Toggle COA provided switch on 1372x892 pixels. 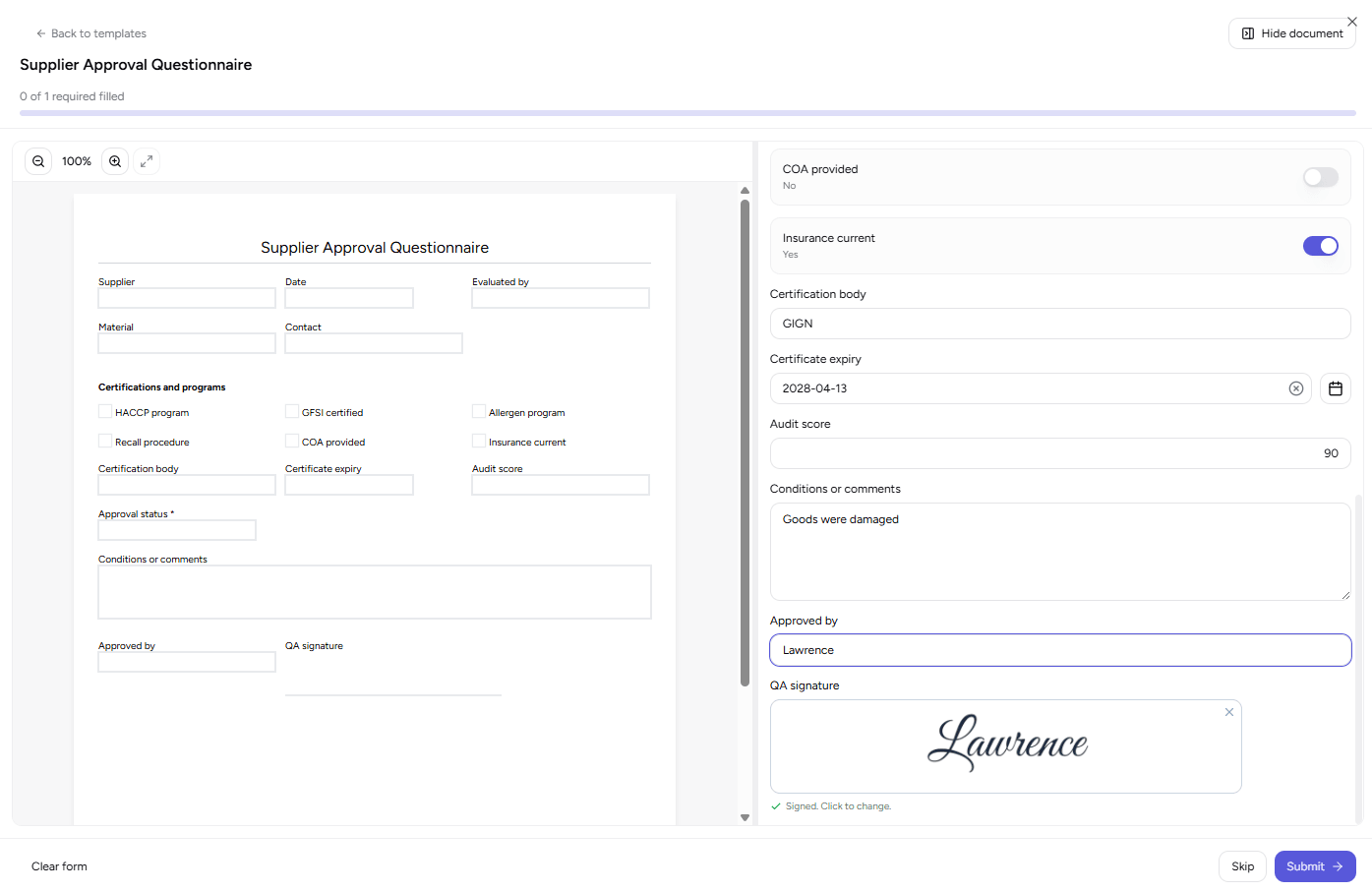(x=1321, y=177)
